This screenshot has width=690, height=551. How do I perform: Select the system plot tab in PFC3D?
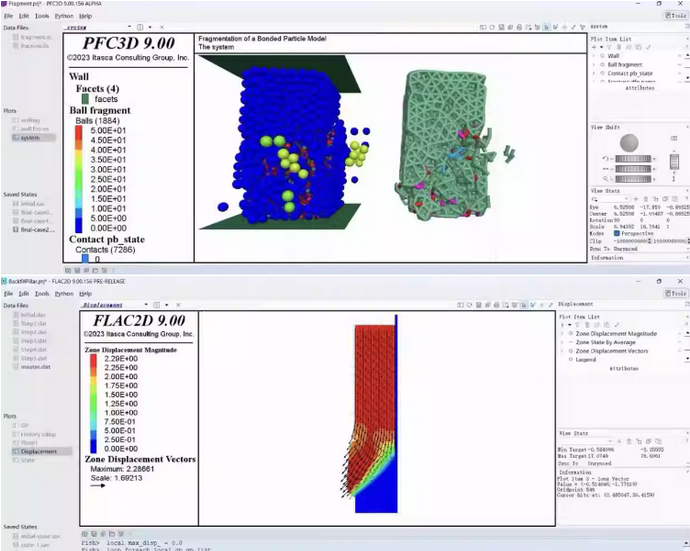[x=77, y=27]
